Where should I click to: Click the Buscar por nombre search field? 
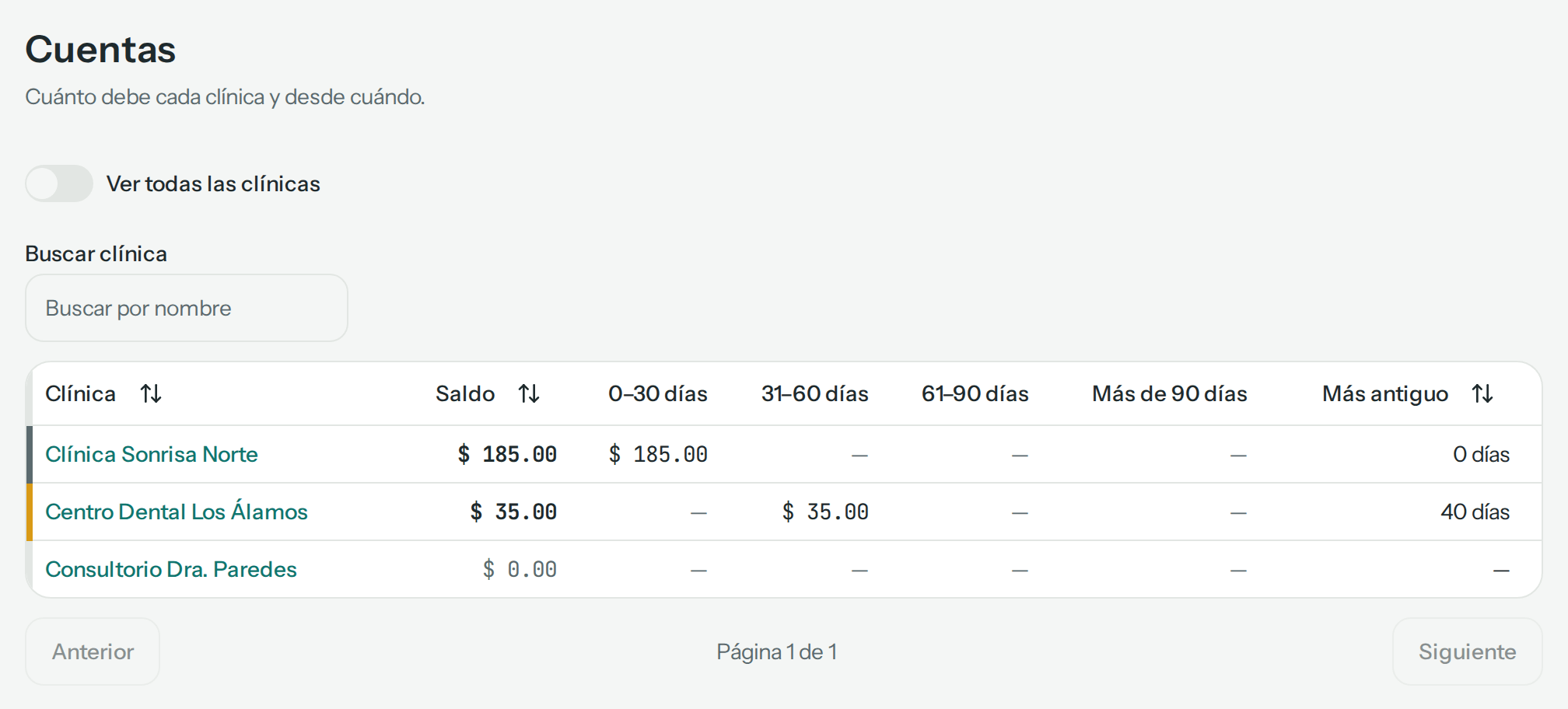coord(187,308)
